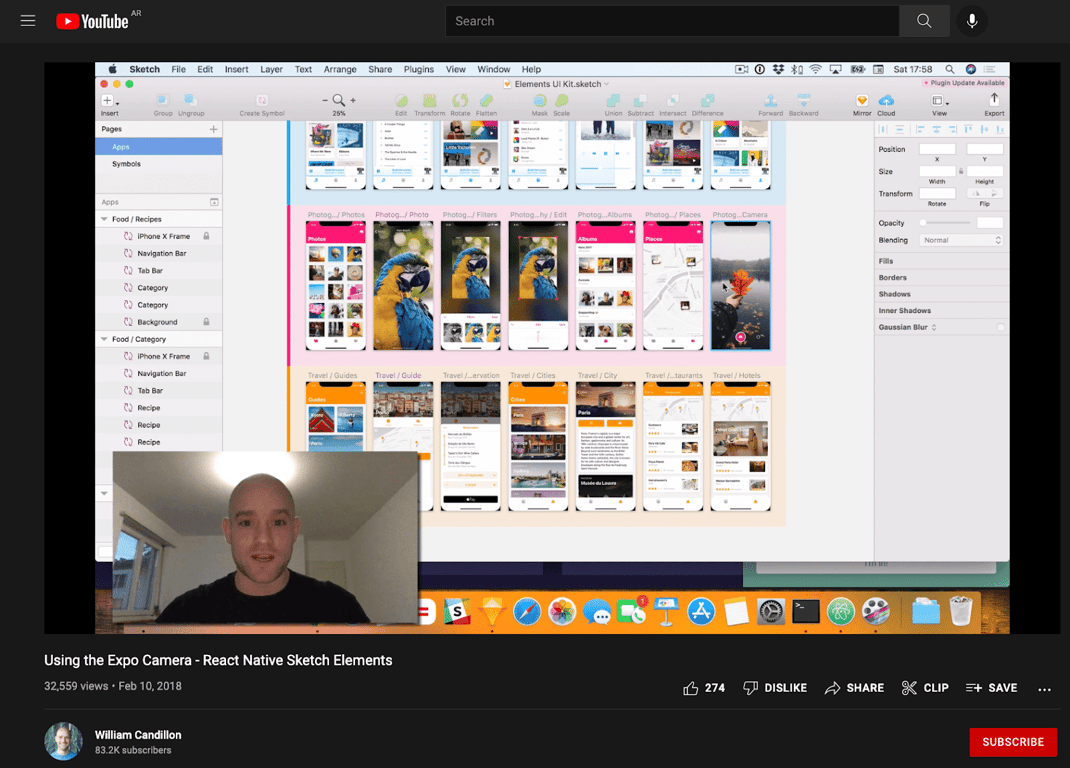
Task: Adjust the Opacity slider
Action: click(945, 223)
